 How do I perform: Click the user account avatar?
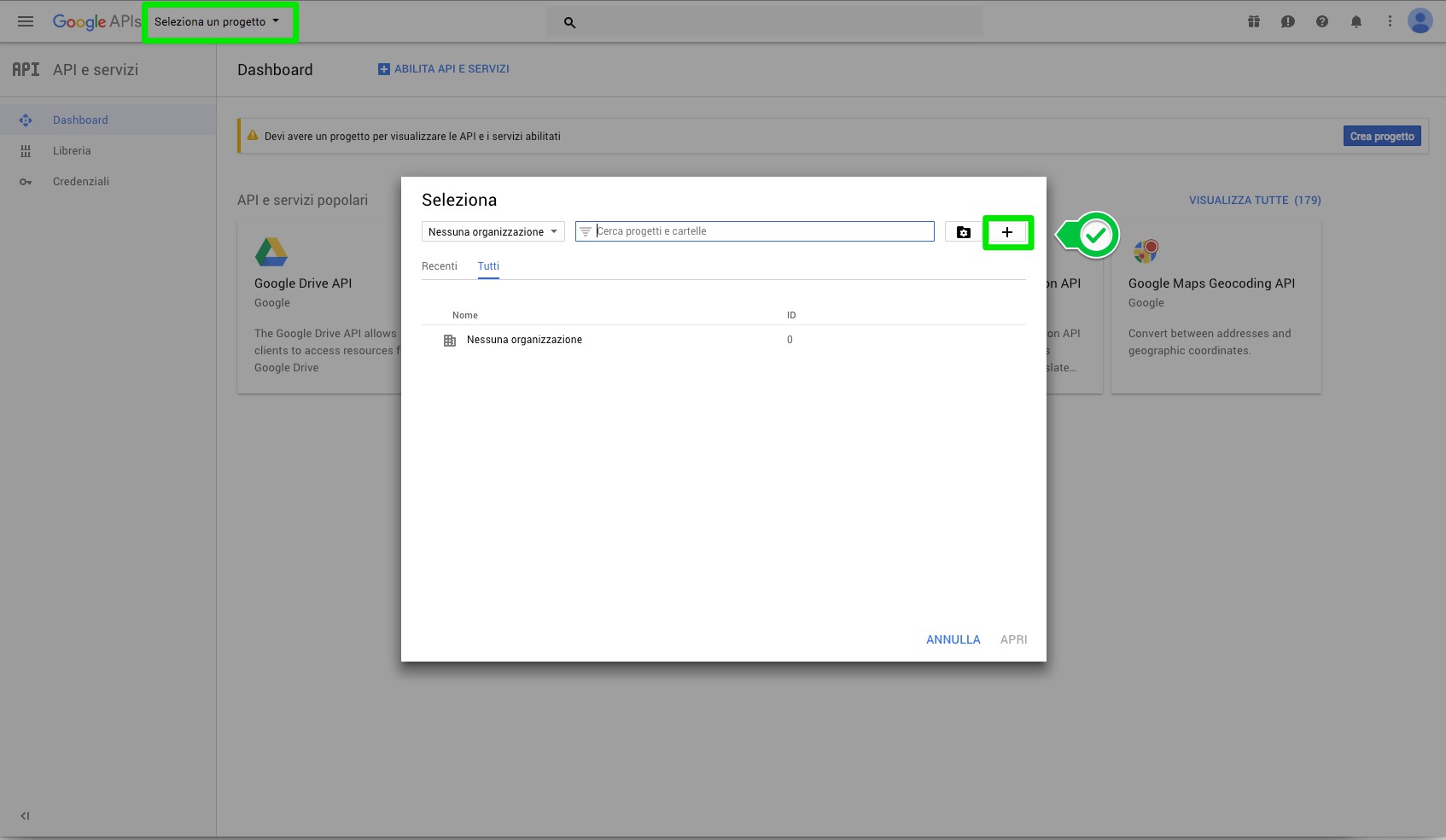(1420, 21)
